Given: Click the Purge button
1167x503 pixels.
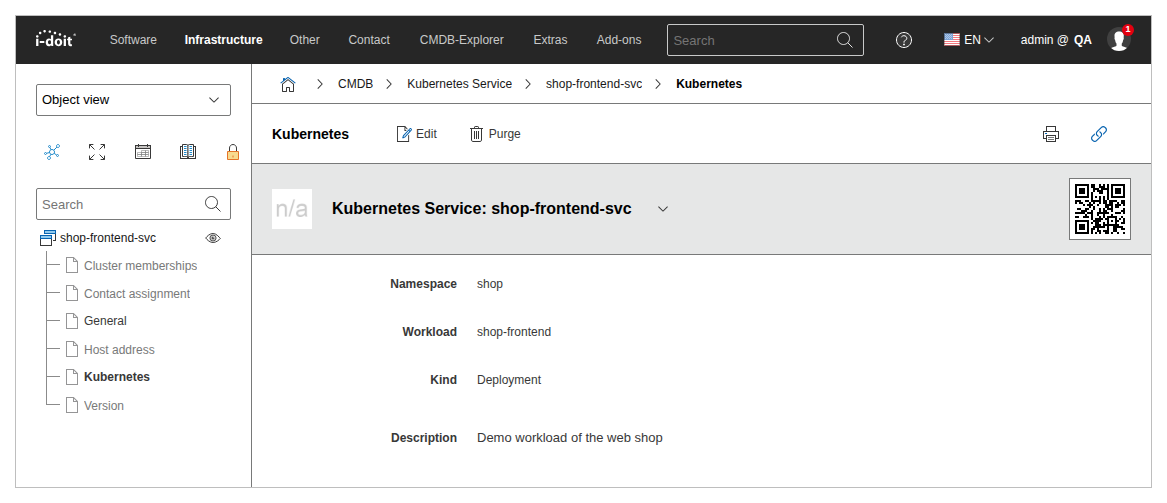Looking at the screenshot, I should (x=495, y=134).
